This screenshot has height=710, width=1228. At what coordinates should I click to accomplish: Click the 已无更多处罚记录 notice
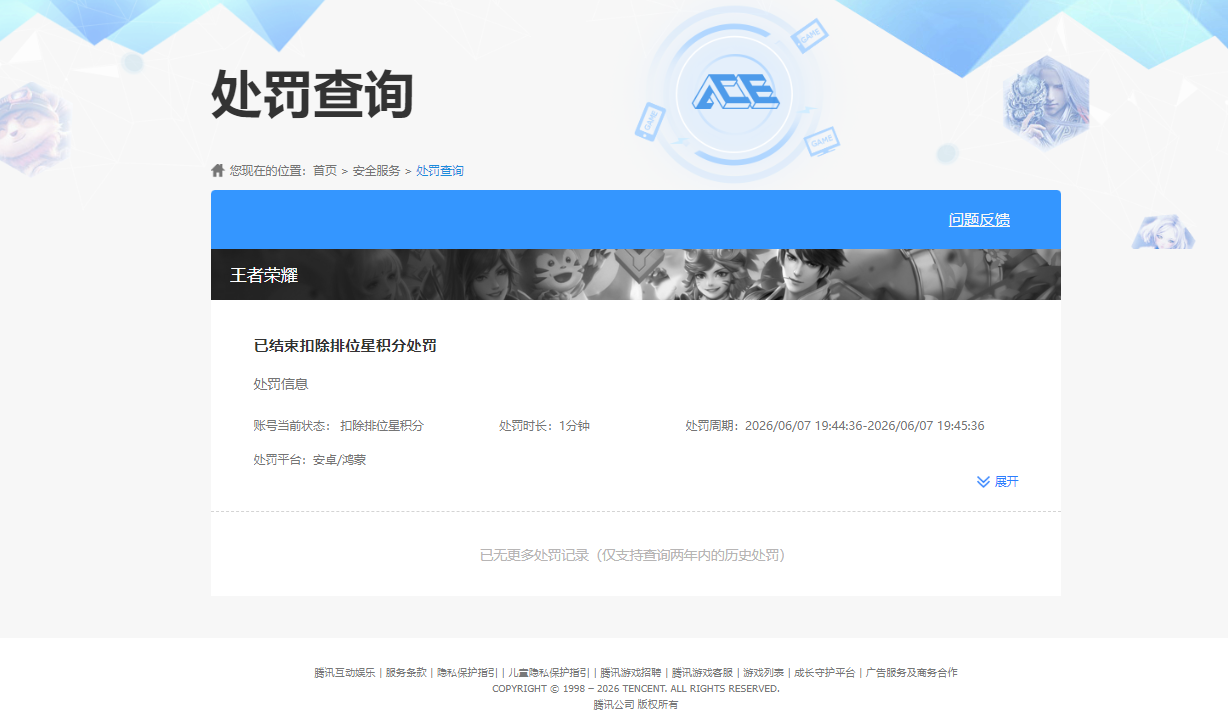(636, 555)
